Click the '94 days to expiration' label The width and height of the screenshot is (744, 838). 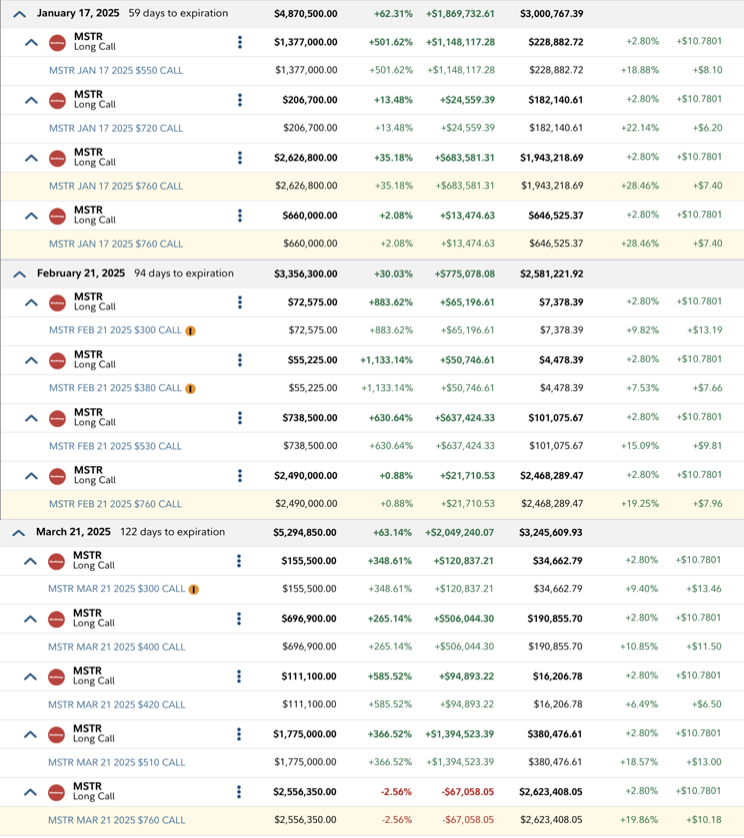(184, 273)
